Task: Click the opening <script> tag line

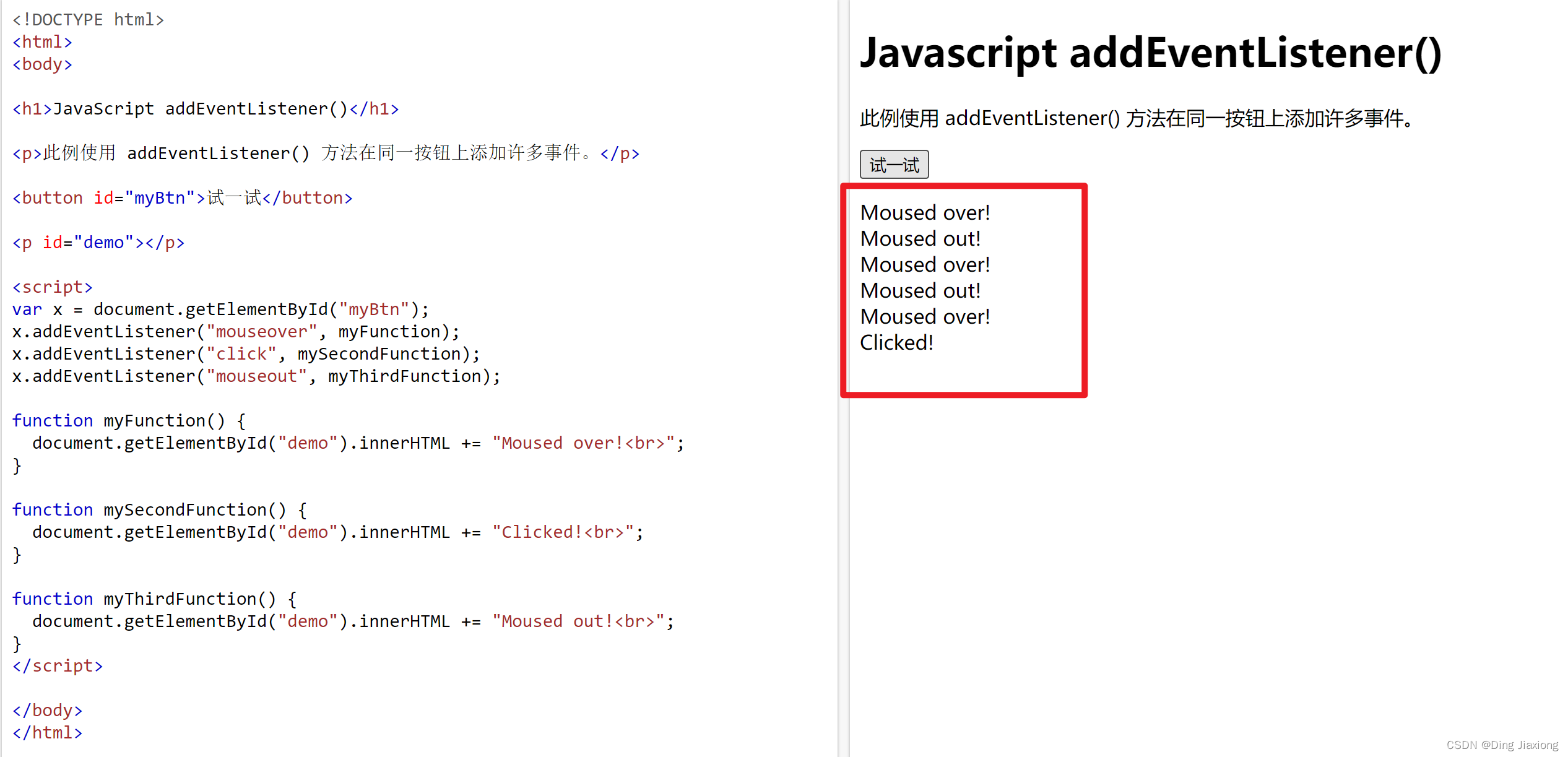Action: 53,287
